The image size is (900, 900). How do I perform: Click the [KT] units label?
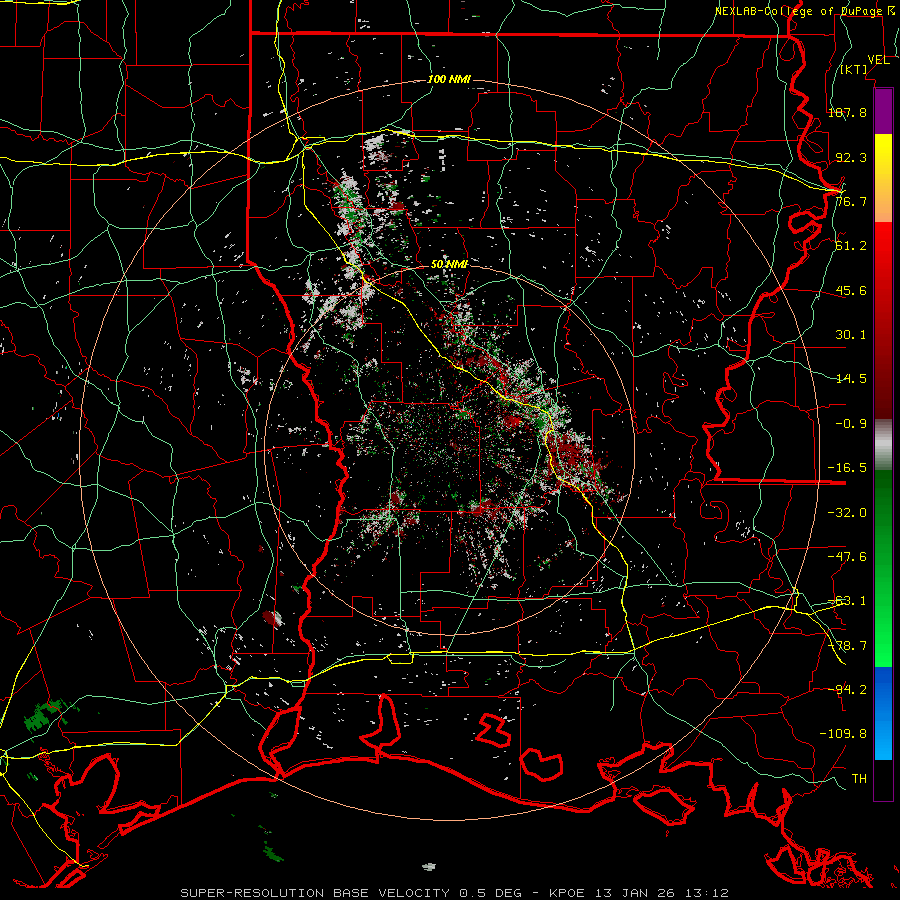point(855,69)
